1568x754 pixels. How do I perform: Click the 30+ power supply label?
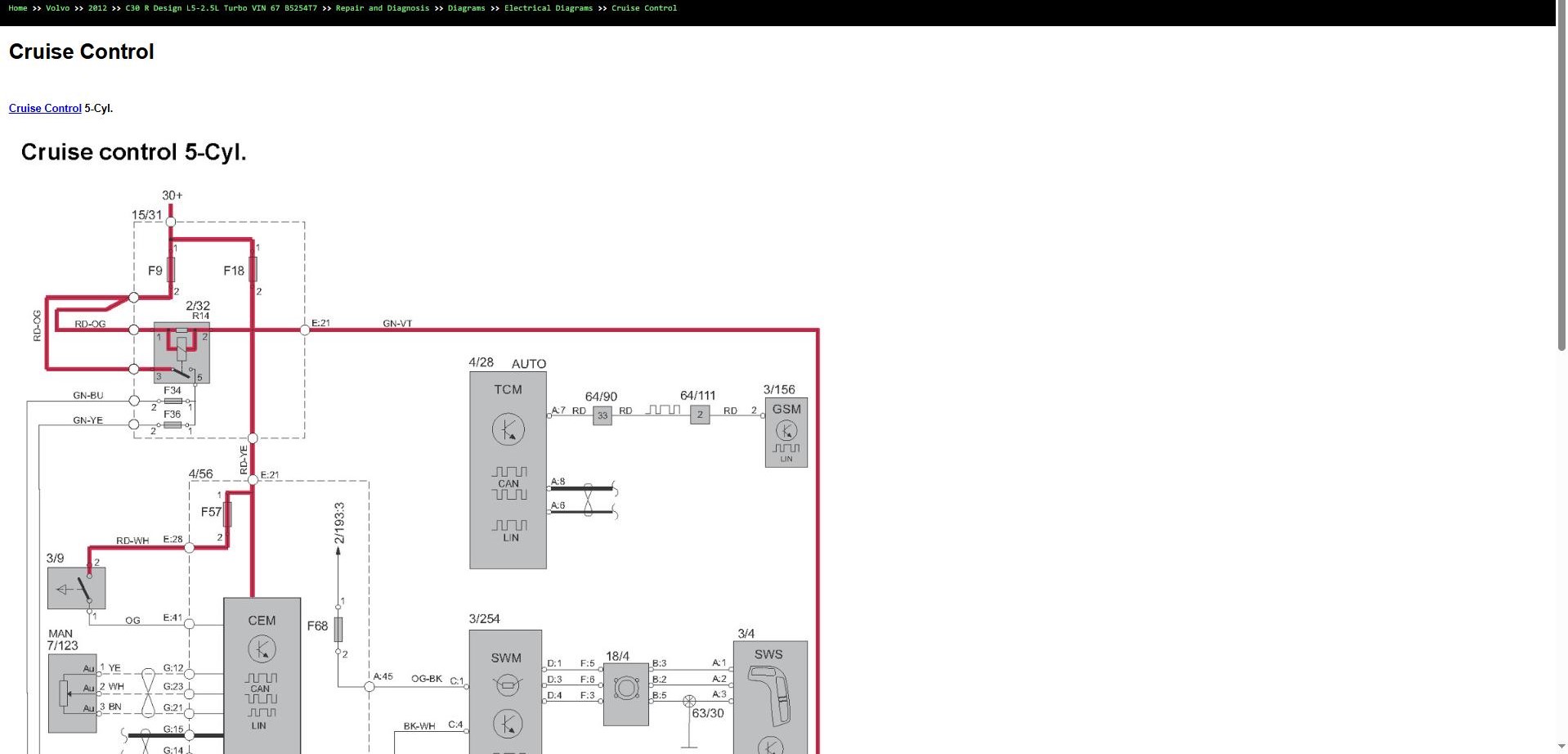click(172, 195)
